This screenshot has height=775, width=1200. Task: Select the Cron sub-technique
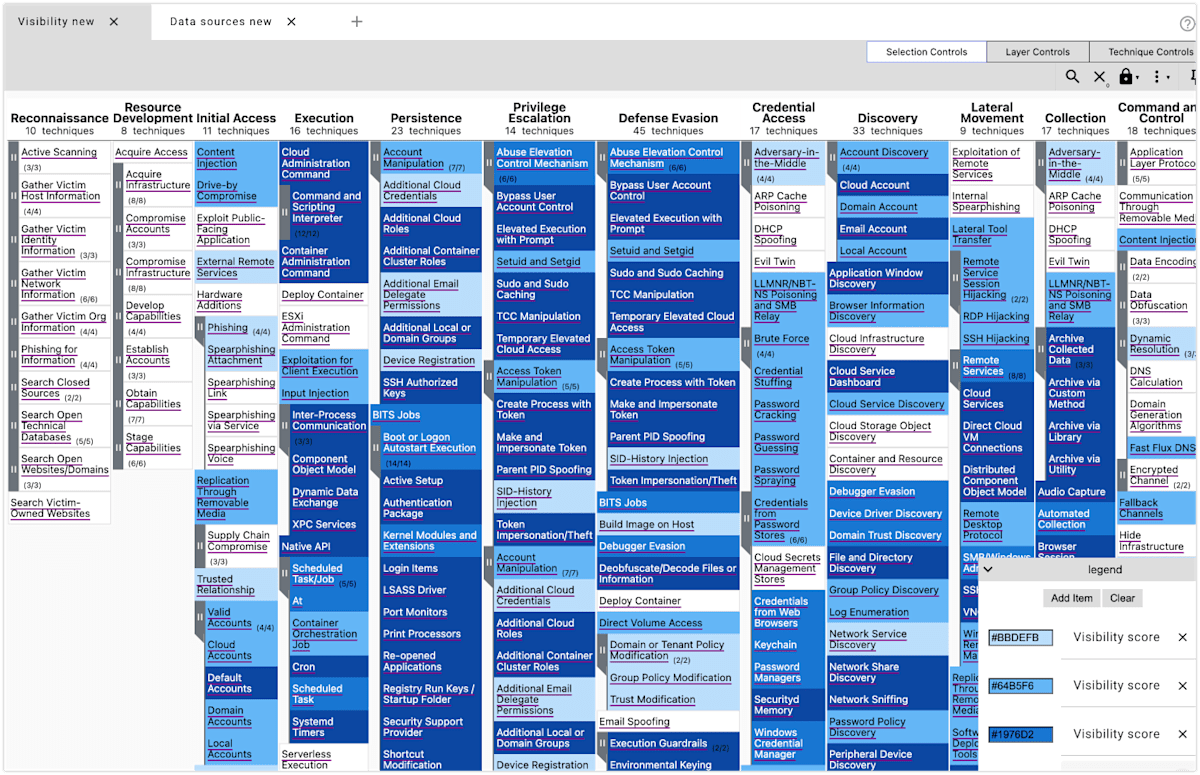click(x=329, y=667)
